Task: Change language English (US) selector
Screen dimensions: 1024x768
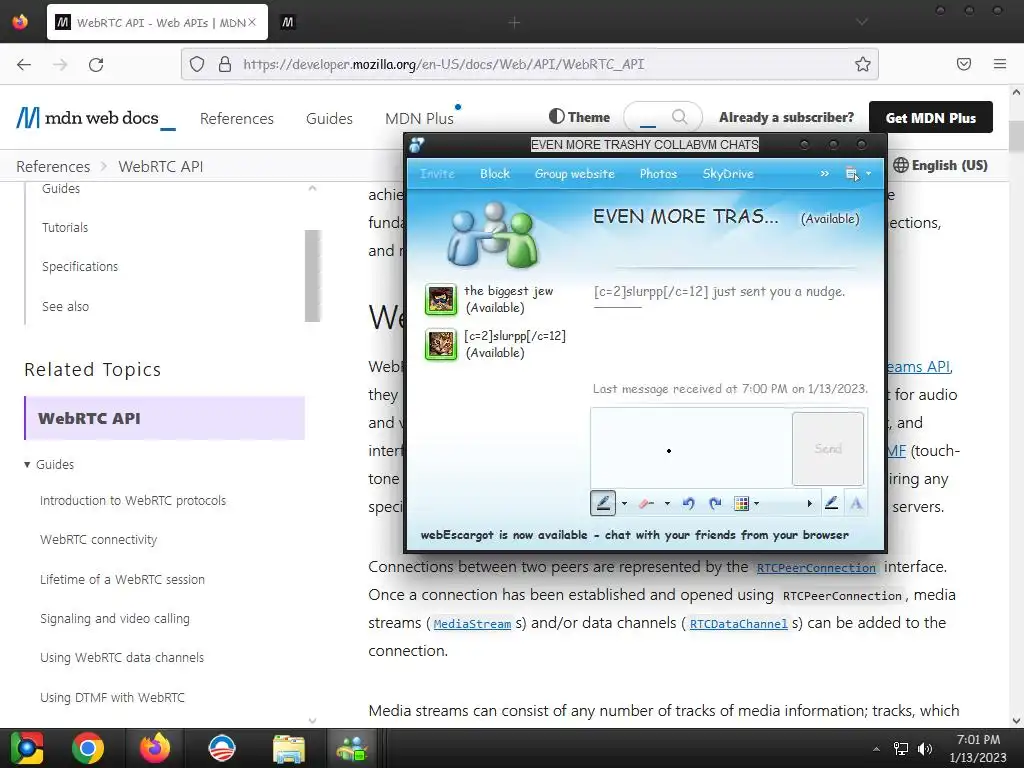Action: (940, 165)
